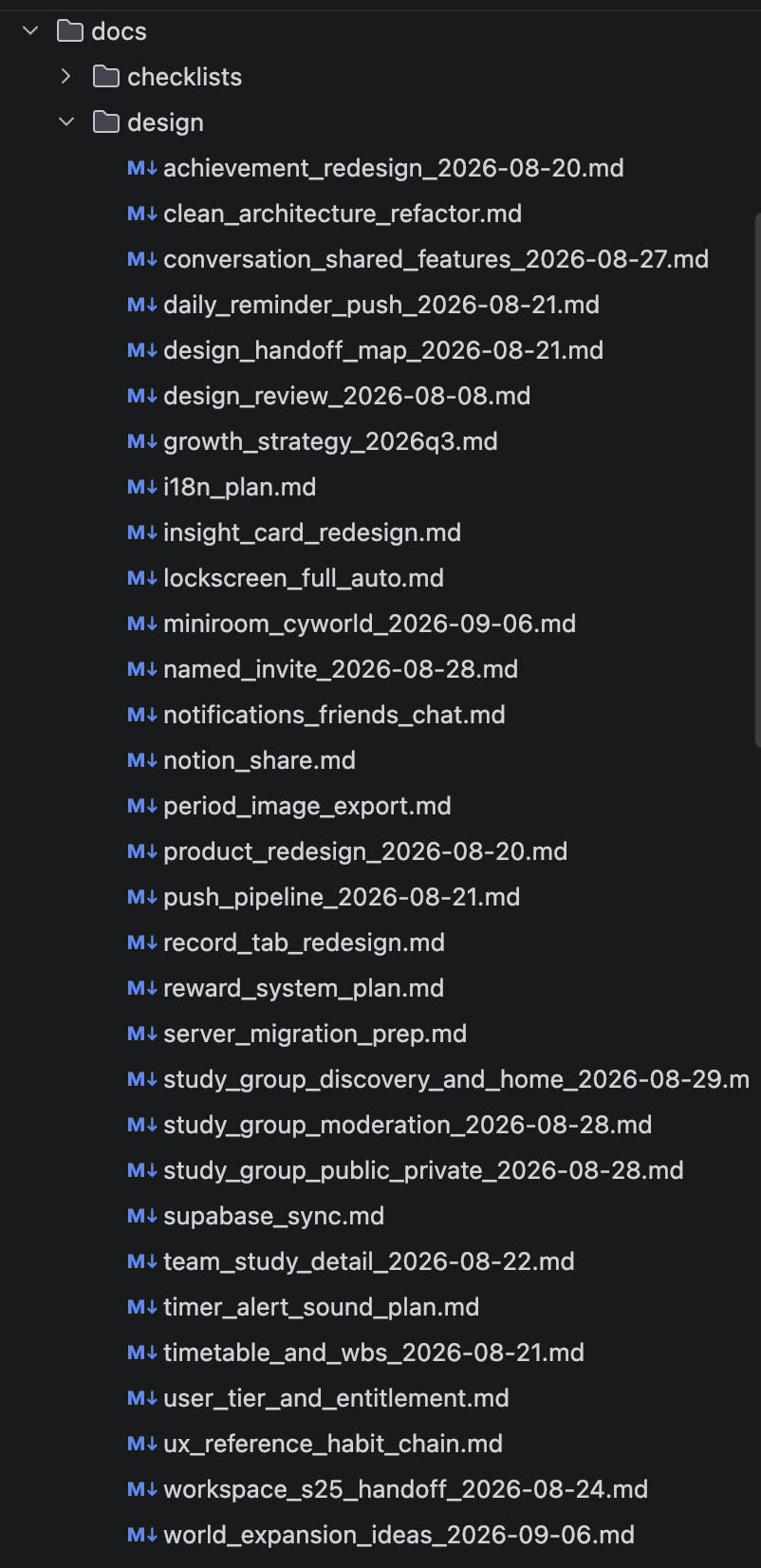761x1568 pixels.
Task: Collapse the design folder chevron
Action: coord(66,122)
